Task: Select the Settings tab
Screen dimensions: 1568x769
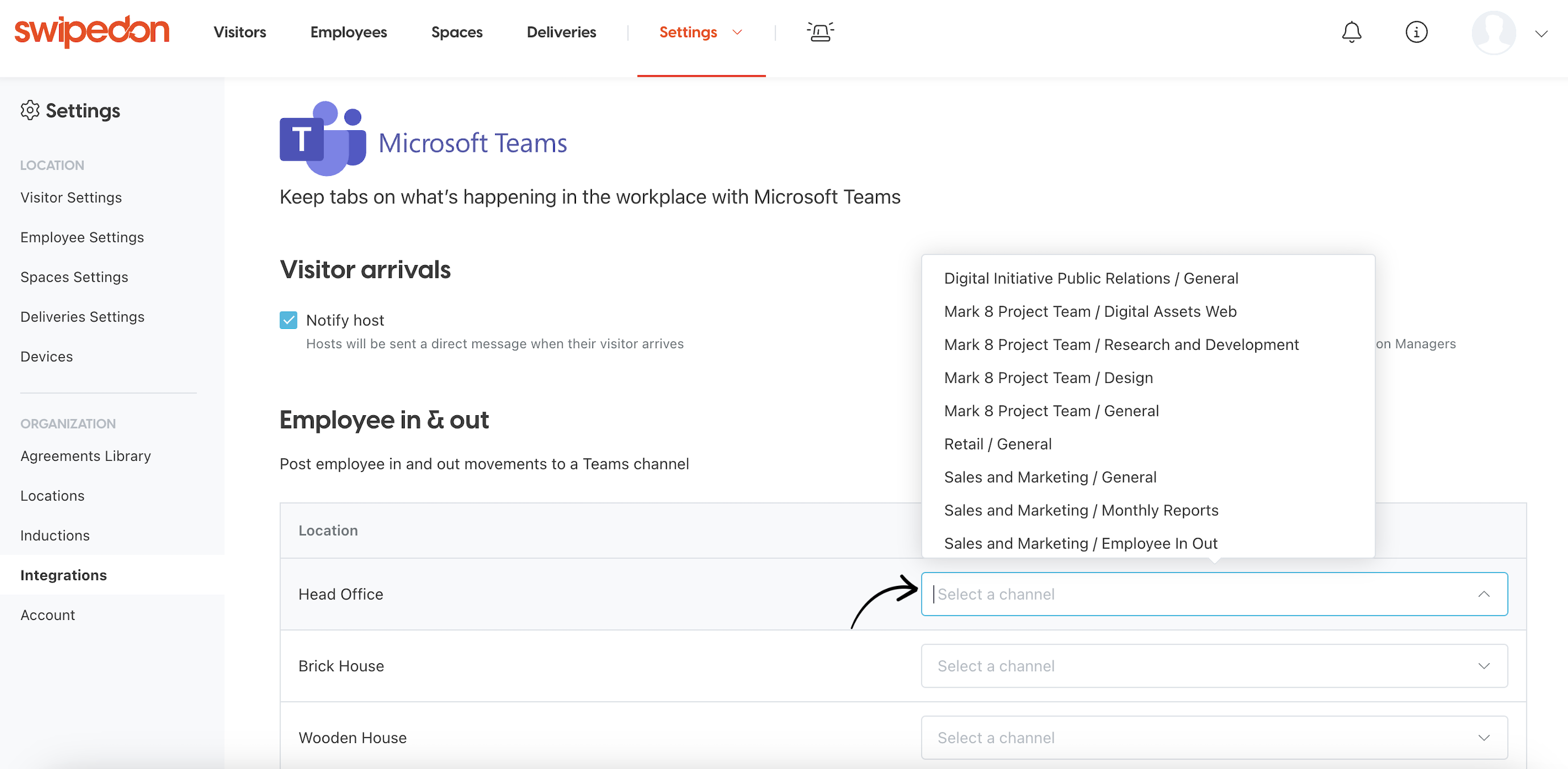Action: (688, 32)
